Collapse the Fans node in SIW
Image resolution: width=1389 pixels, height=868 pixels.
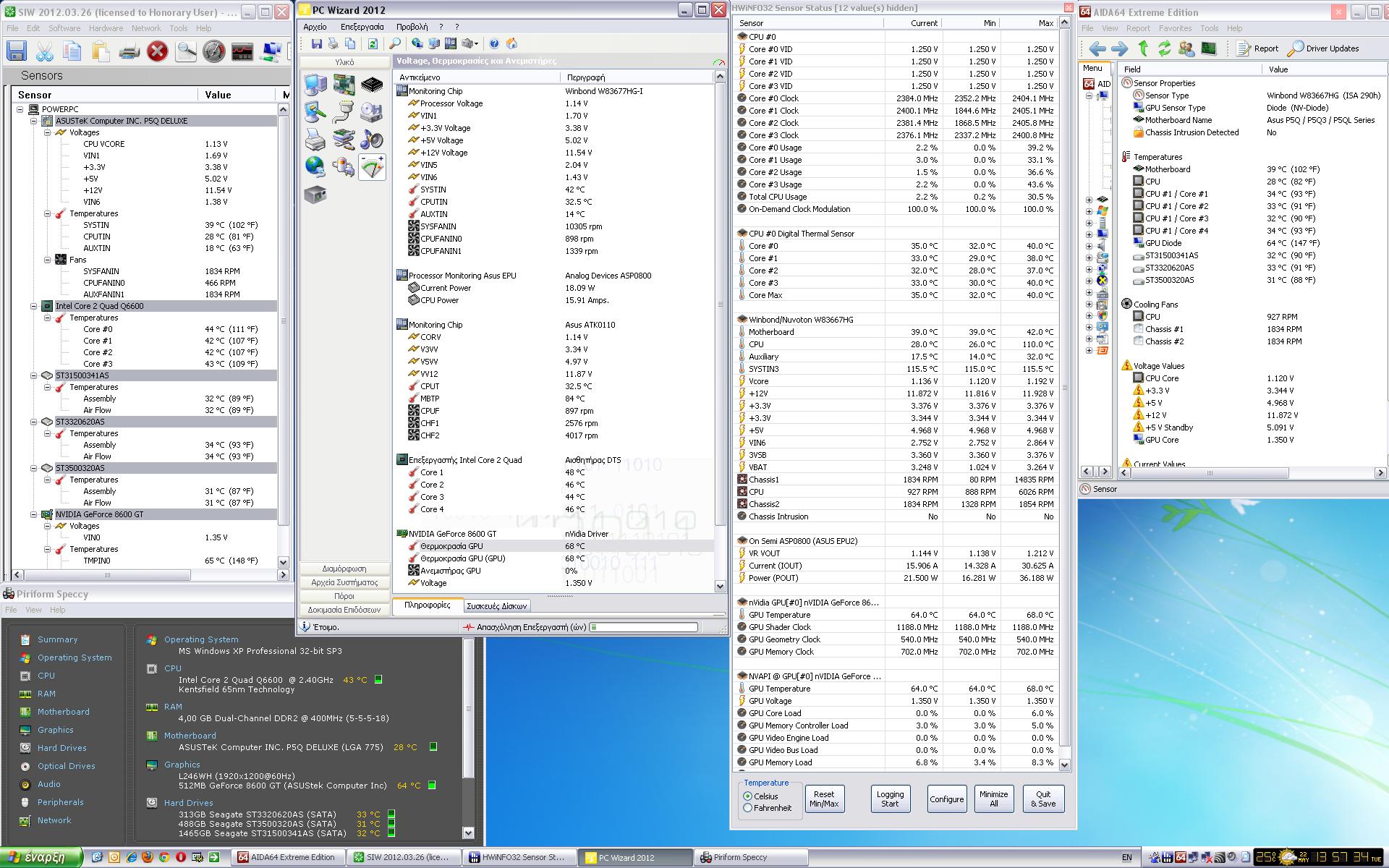(x=48, y=260)
